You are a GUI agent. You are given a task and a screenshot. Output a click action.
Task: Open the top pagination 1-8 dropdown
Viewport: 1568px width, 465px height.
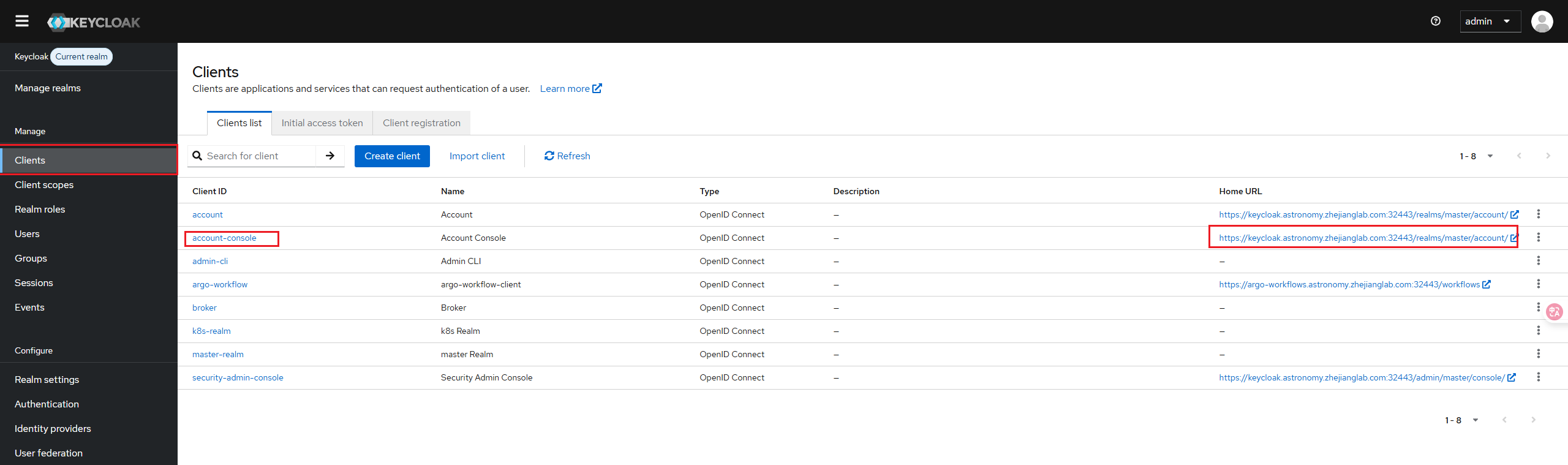point(1476,156)
